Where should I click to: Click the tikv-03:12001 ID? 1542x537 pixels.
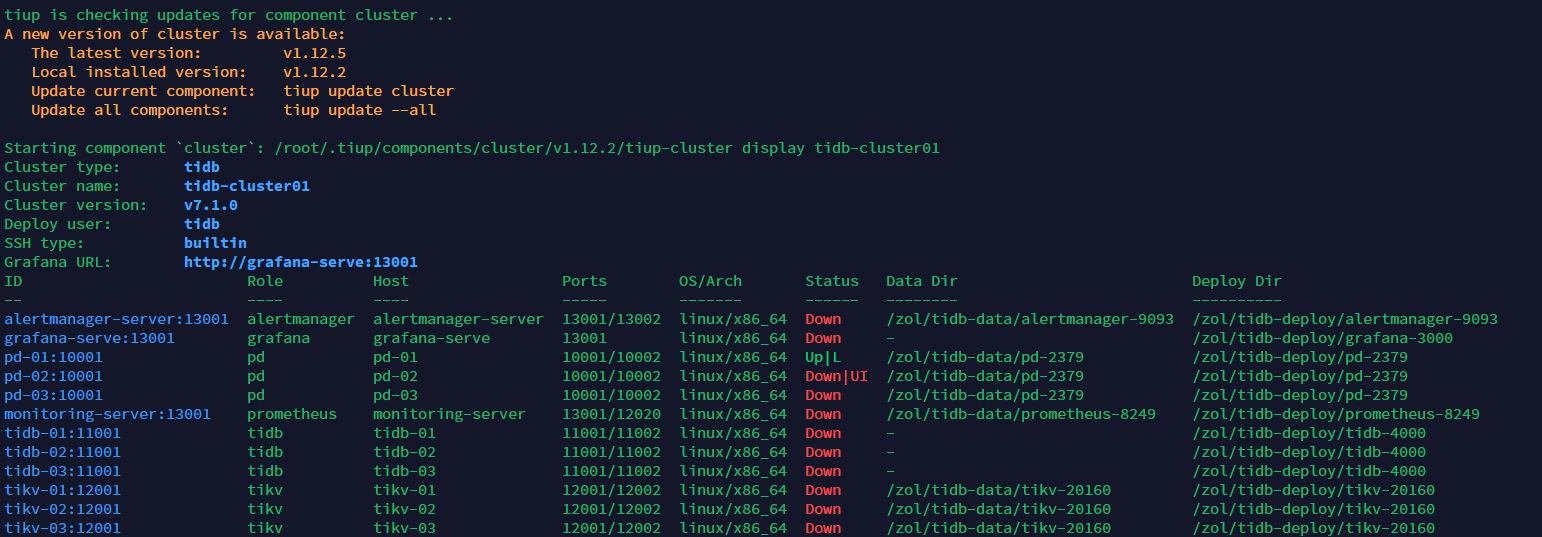[63, 528]
